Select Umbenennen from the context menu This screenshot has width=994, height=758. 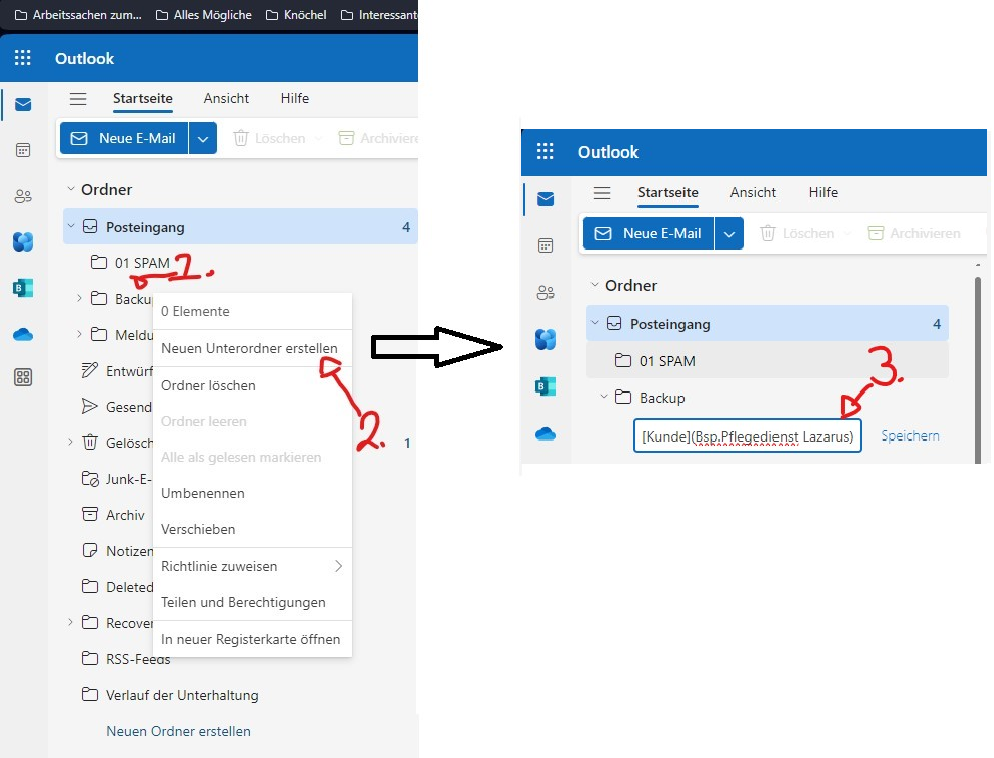203,493
